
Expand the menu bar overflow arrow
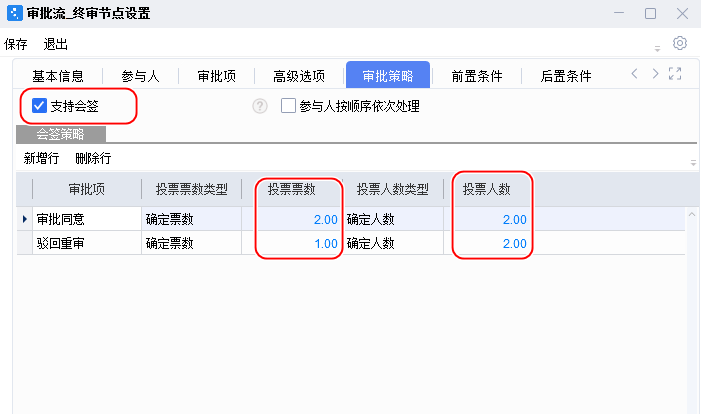[x=657, y=48]
